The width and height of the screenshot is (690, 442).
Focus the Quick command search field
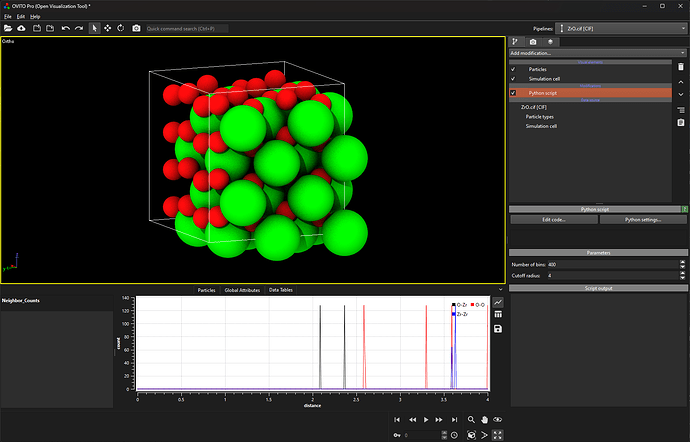pyautogui.click(x=187, y=29)
